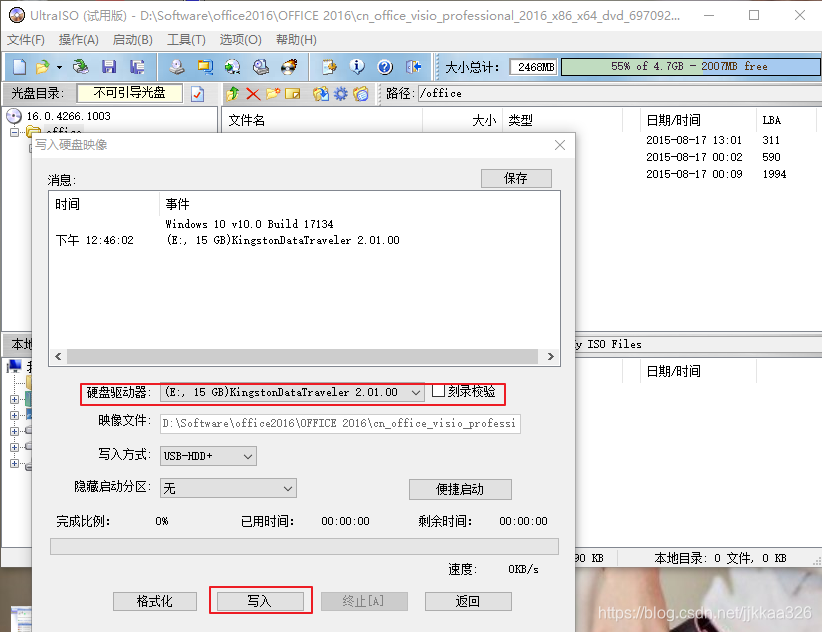The width and height of the screenshot is (822, 632).
Task: Click the Compress ISO disc icon
Action: (232, 67)
